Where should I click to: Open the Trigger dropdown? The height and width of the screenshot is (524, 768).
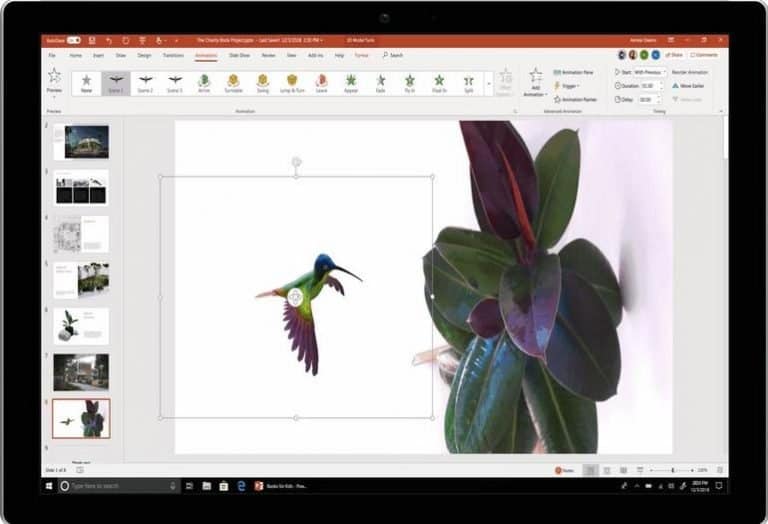pyautogui.click(x=567, y=86)
